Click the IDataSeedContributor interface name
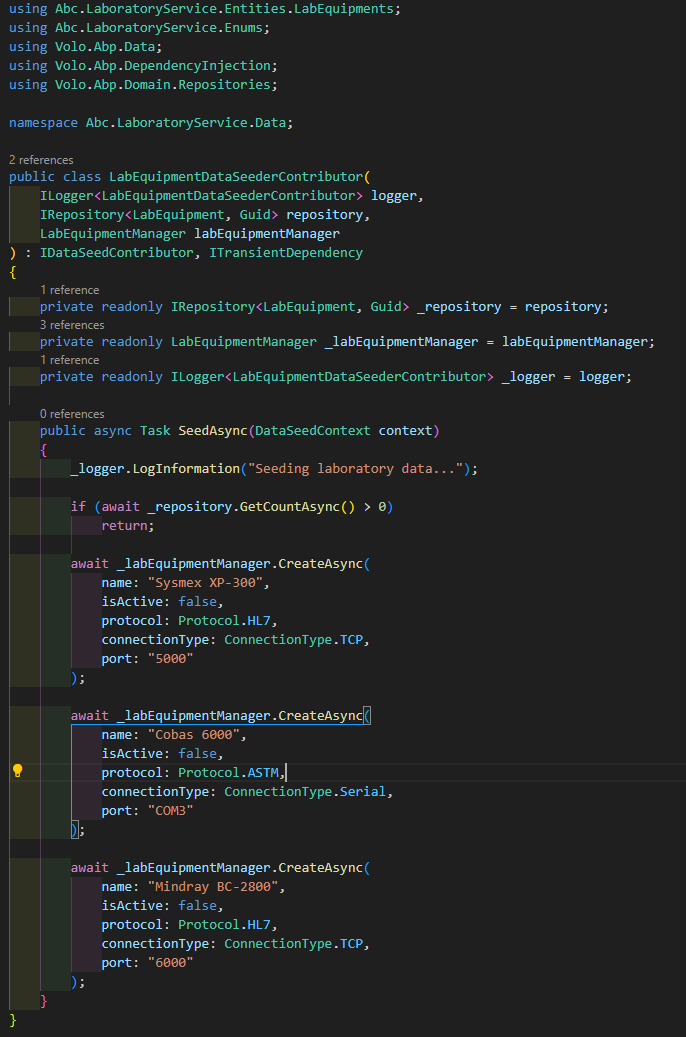 tap(116, 253)
